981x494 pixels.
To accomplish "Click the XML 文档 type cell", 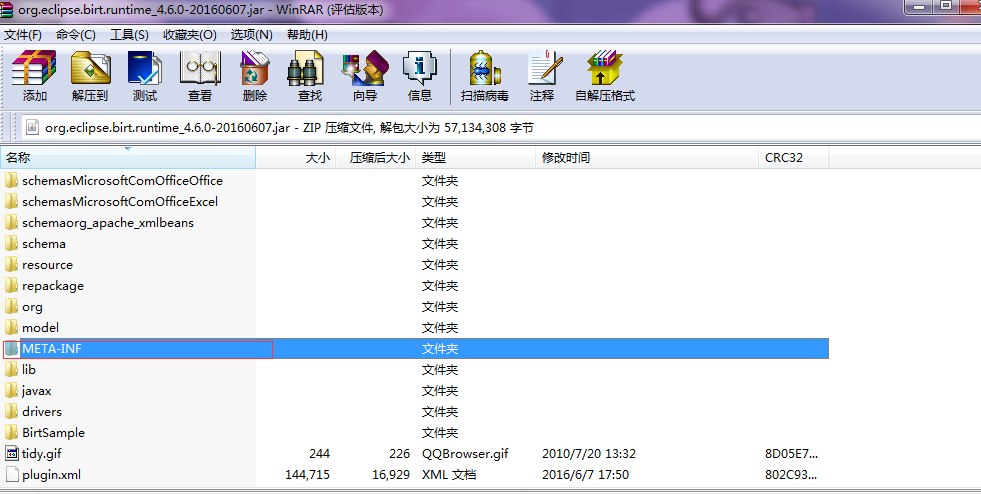I will [x=449, y=475].
